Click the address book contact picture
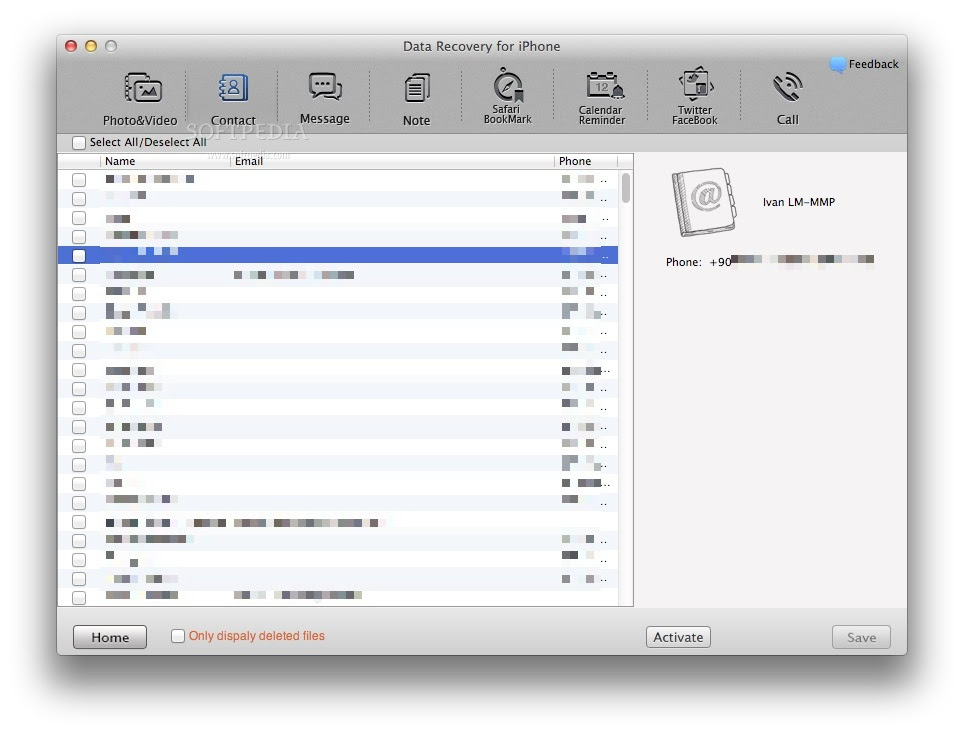This screenshot has height=734, width=964. pos(703,202)
